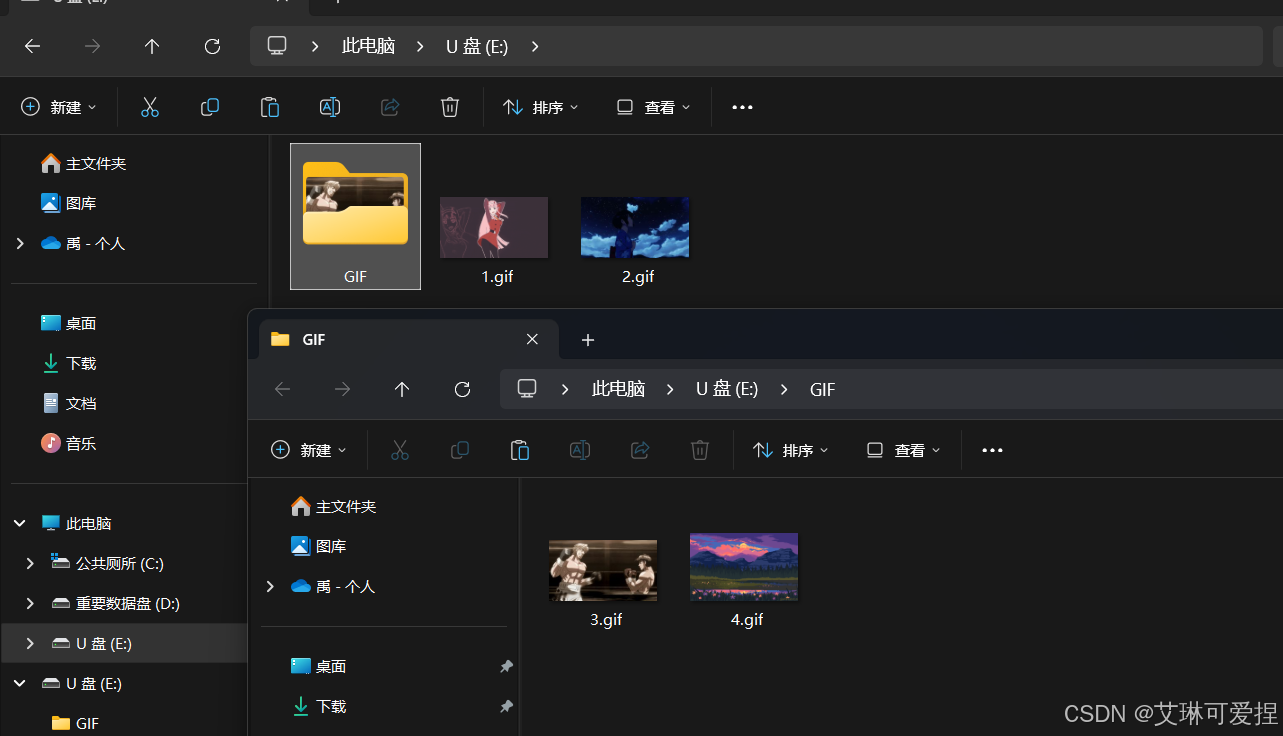The image size is (1283, 736).
Task: Open 图库 from the sidebar
Action: [79, 202]
